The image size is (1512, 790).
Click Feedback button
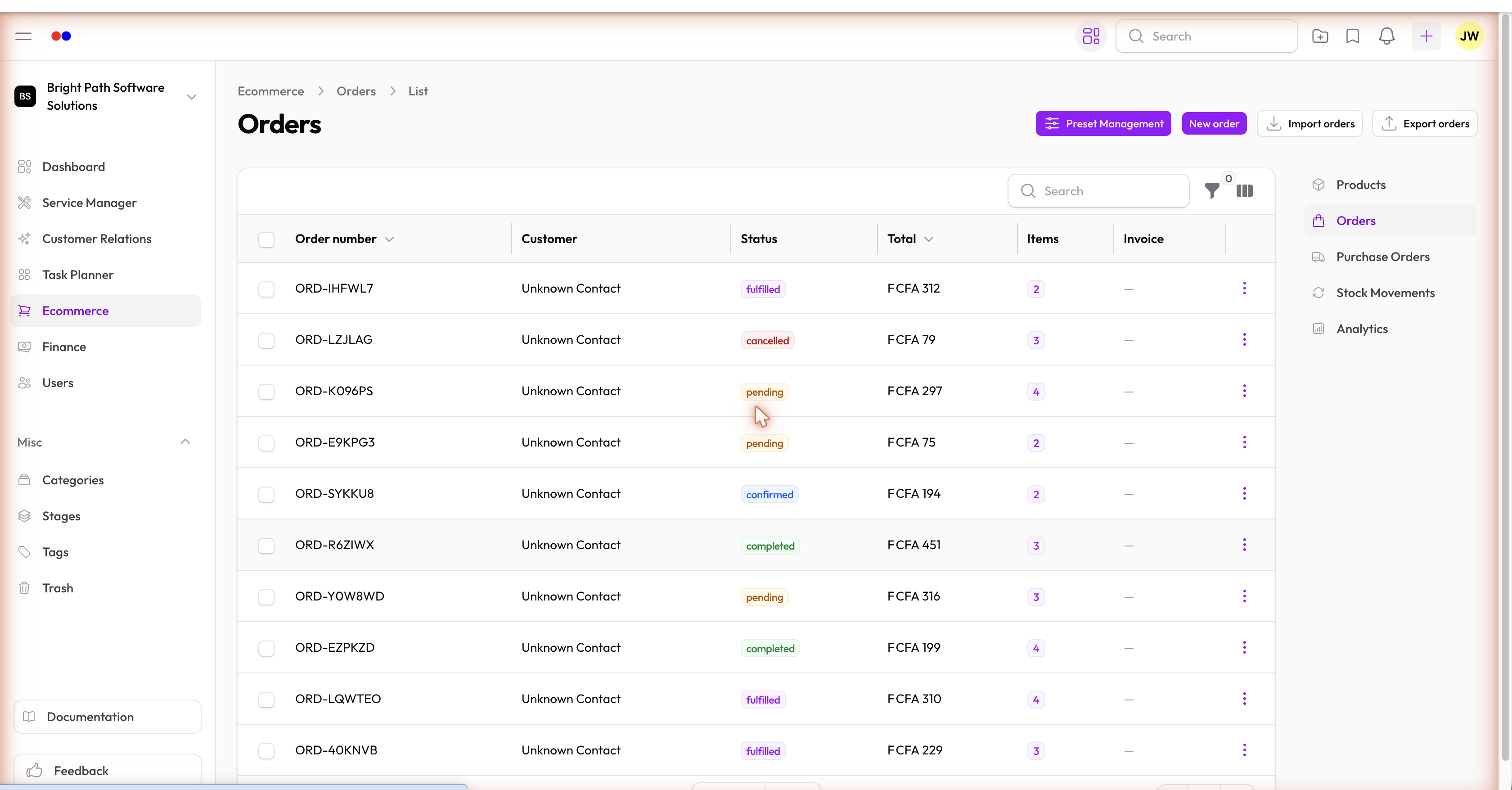pyautogui.click(x=108, y=770)
